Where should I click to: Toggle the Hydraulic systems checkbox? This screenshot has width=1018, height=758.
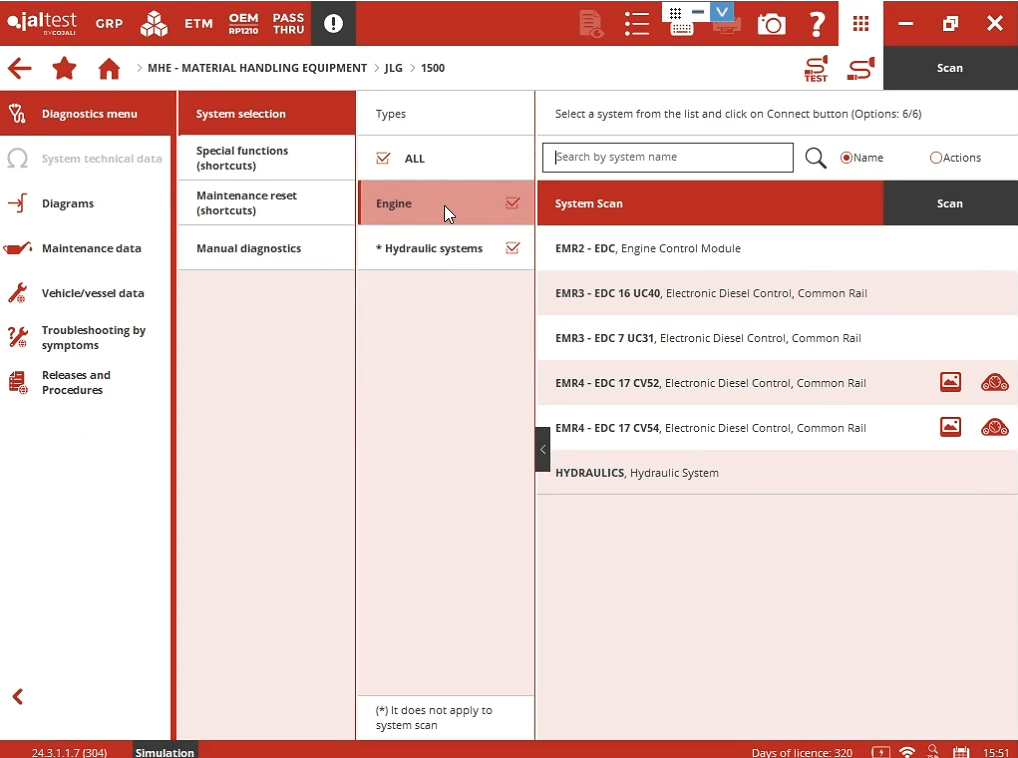513,248
